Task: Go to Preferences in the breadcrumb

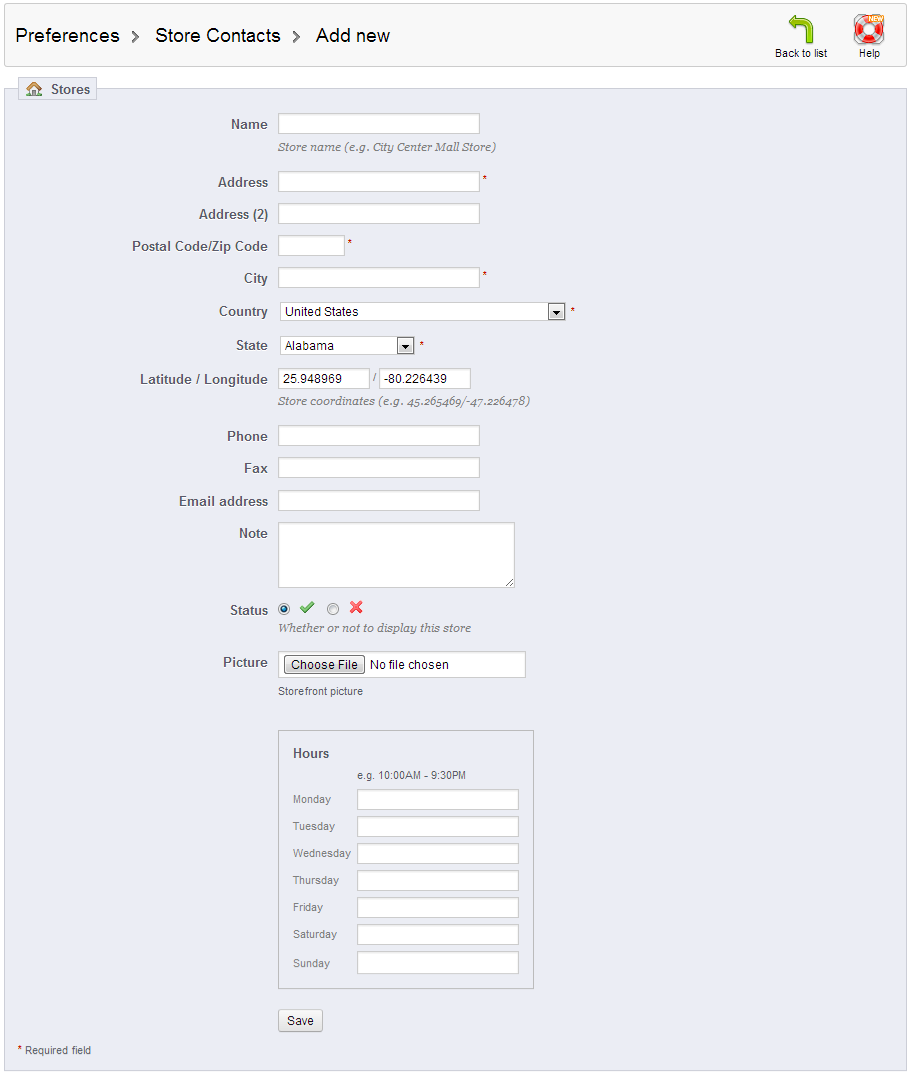Action: point(67,36)
